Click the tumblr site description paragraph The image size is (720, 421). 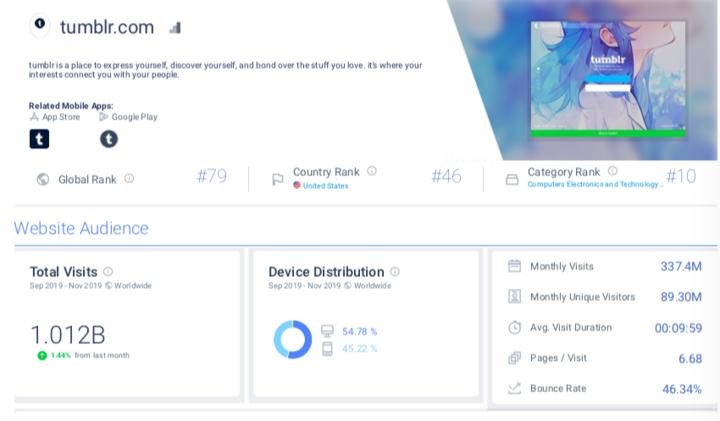[x=225, y=70]
